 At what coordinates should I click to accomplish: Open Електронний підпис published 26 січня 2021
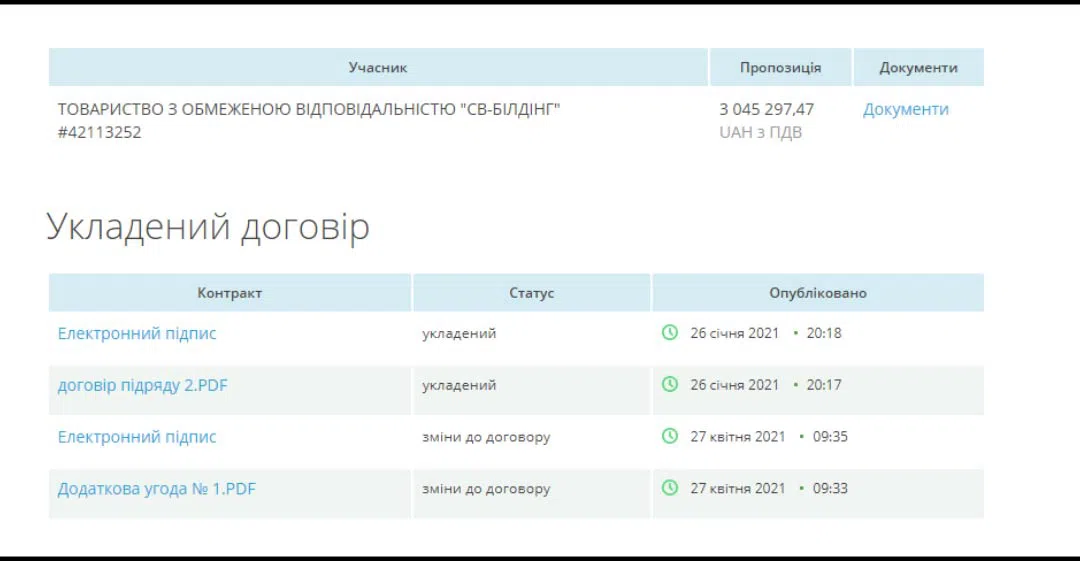pos(136,333)
